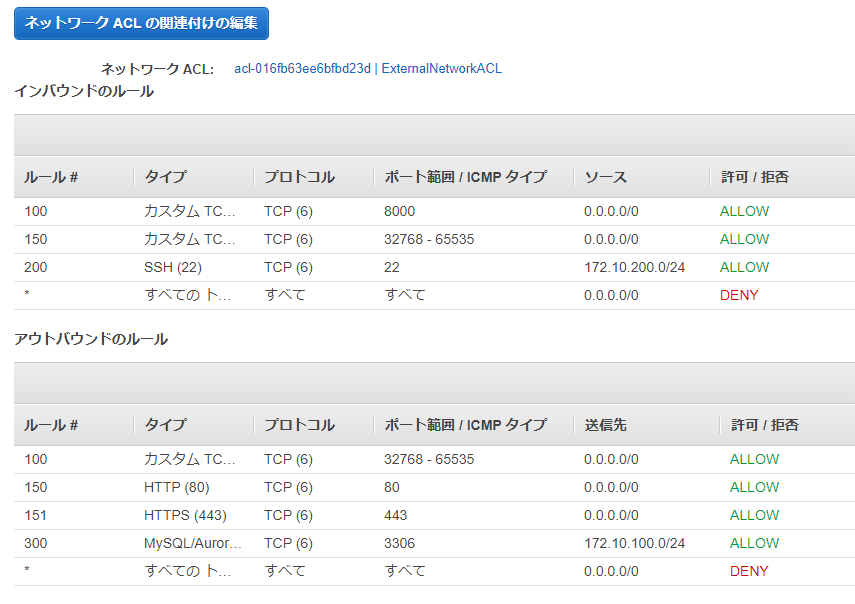
Task: Select outbound HTTP (80) type cell
Action: point(177,487)
